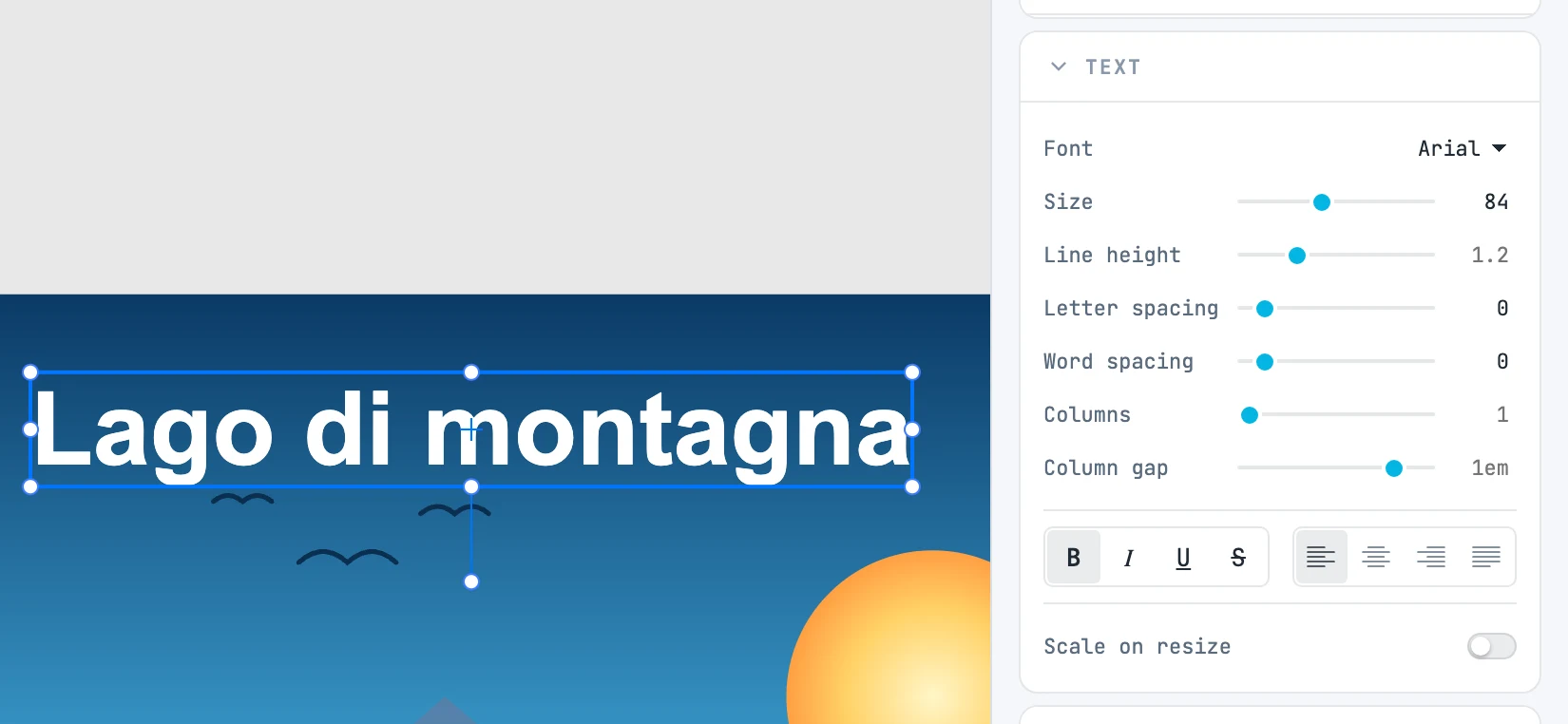Click the Columns value 1
The width and height of the screenshot is (1568, 724).
click(x=1502, y=414)
